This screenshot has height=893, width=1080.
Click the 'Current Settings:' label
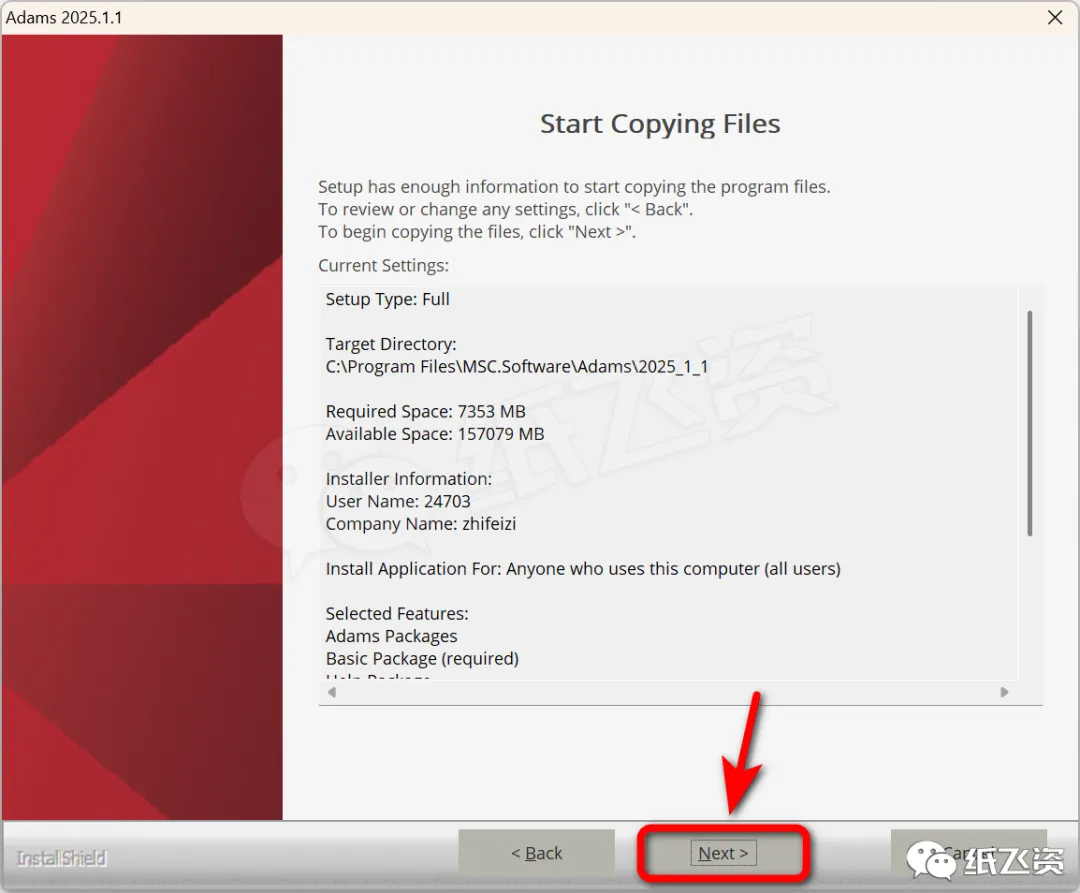[383, 266]
